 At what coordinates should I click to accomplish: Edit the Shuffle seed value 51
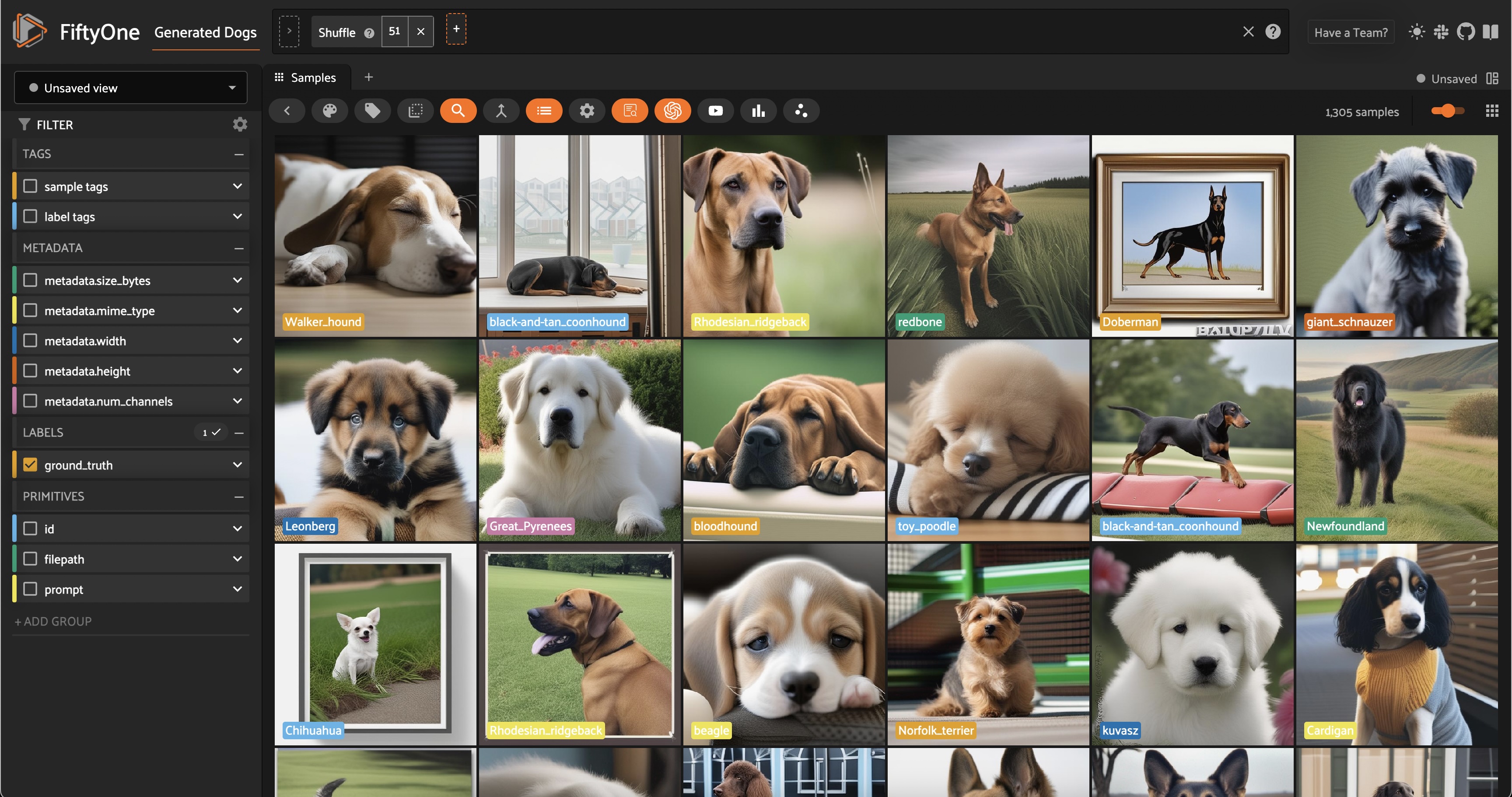tap(395, 31)
